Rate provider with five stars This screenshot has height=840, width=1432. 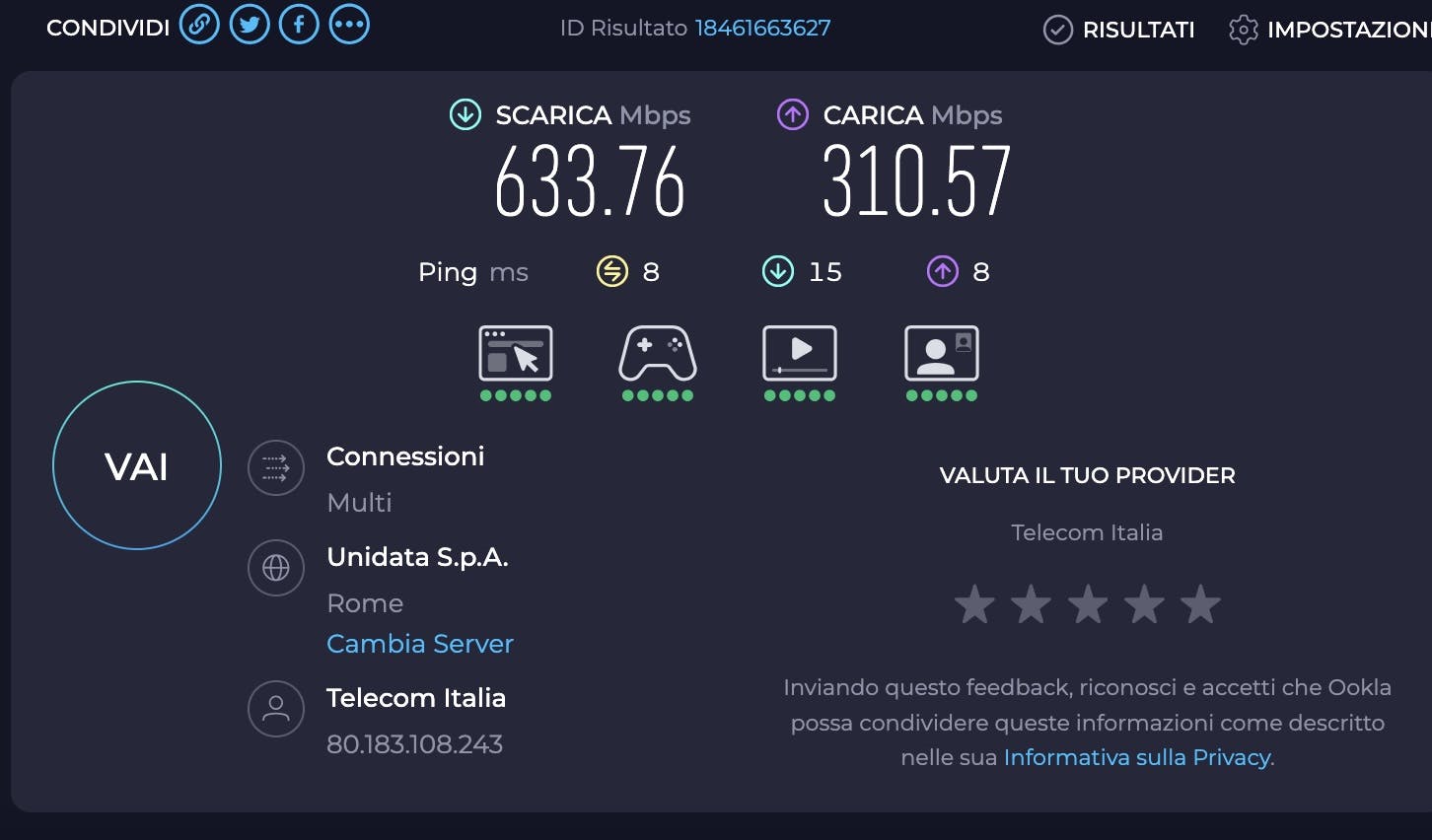click(x=1200, y=604)
